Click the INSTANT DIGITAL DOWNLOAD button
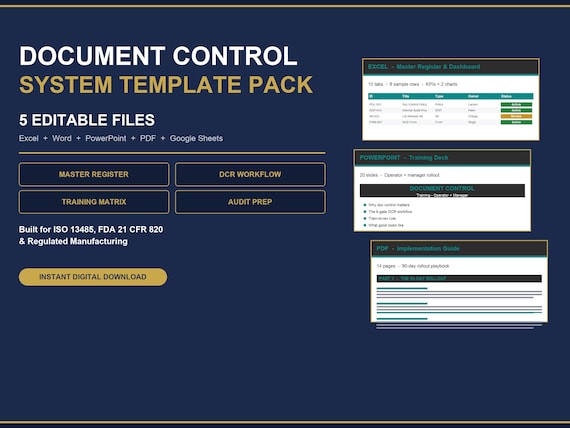The width and height of the screenshot is (570, 428). point(93,277)
